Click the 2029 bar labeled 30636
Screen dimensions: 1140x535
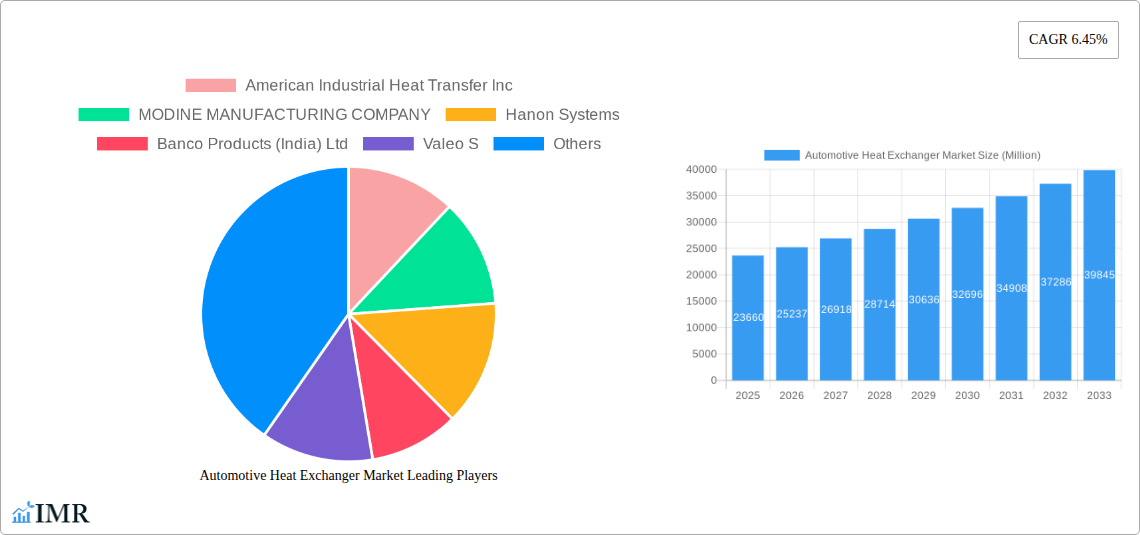[x=923, y=299]
